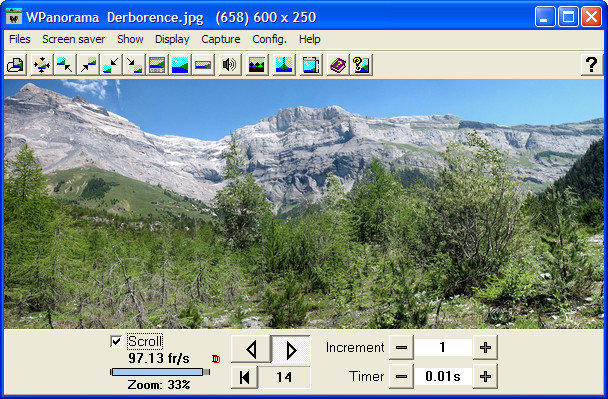Open the Capture menu

tap(221, 39)
